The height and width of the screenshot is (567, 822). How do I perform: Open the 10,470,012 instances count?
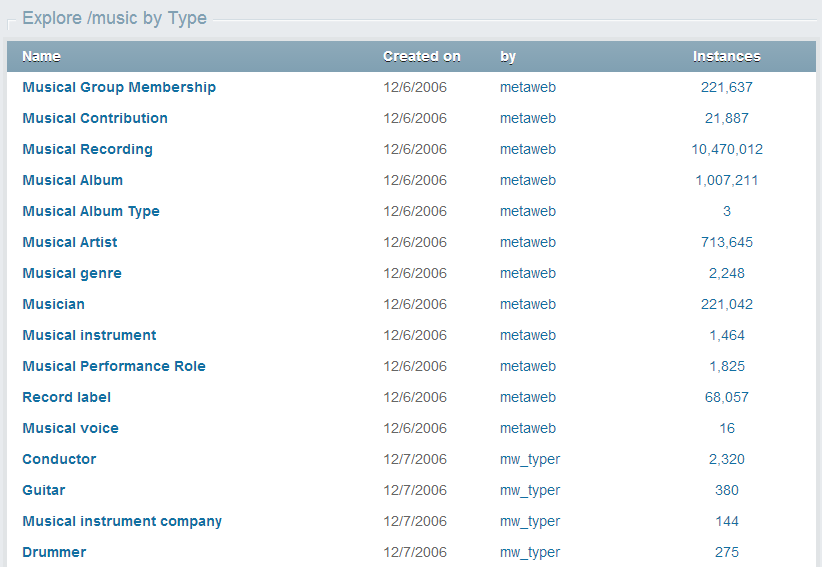pyautogui.click(x=727, y=149)
